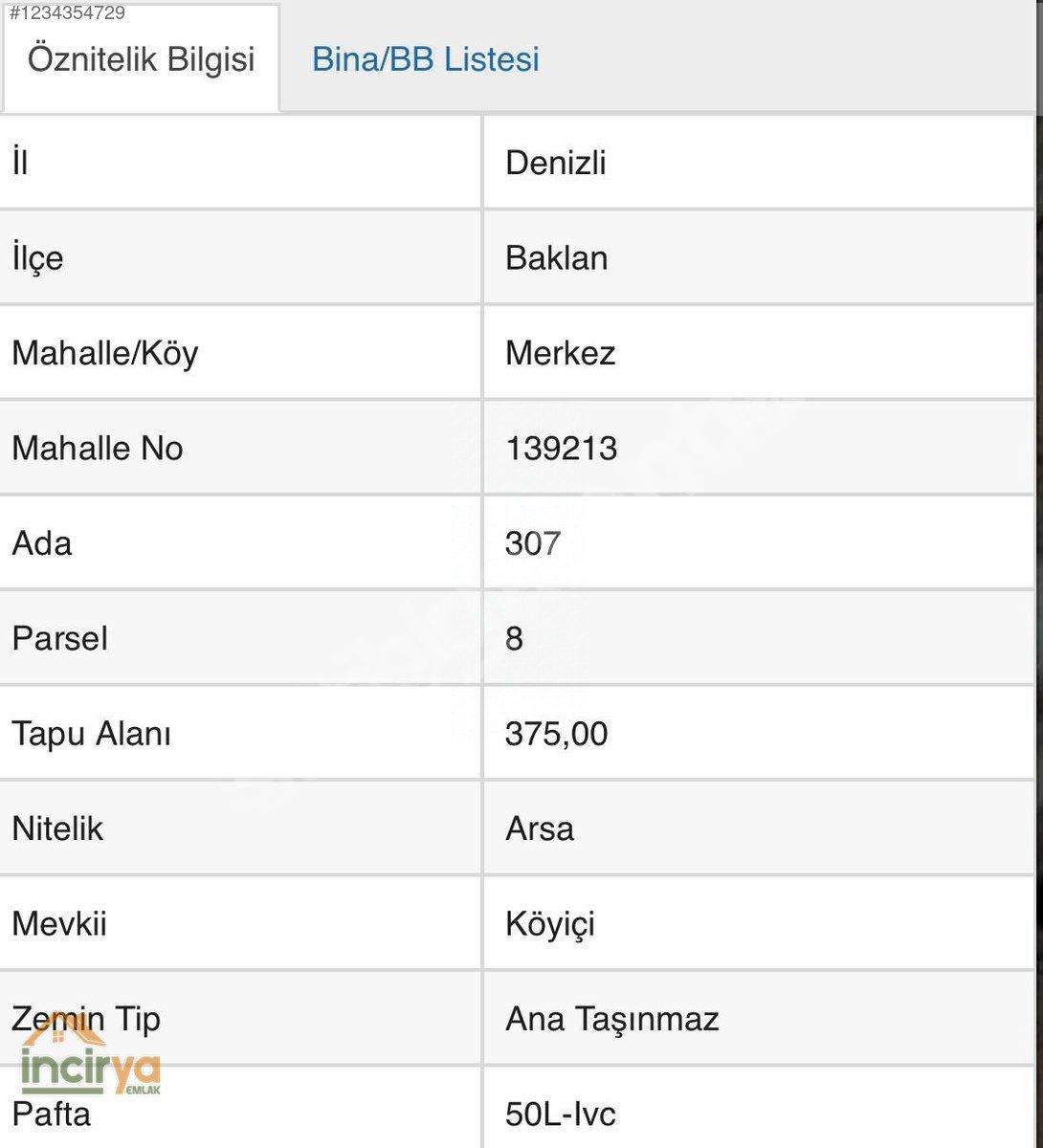Click the Ana Taşınmaz value
The height and width of the screenshot is (1148, 1043).
(x=612, y=1019)
